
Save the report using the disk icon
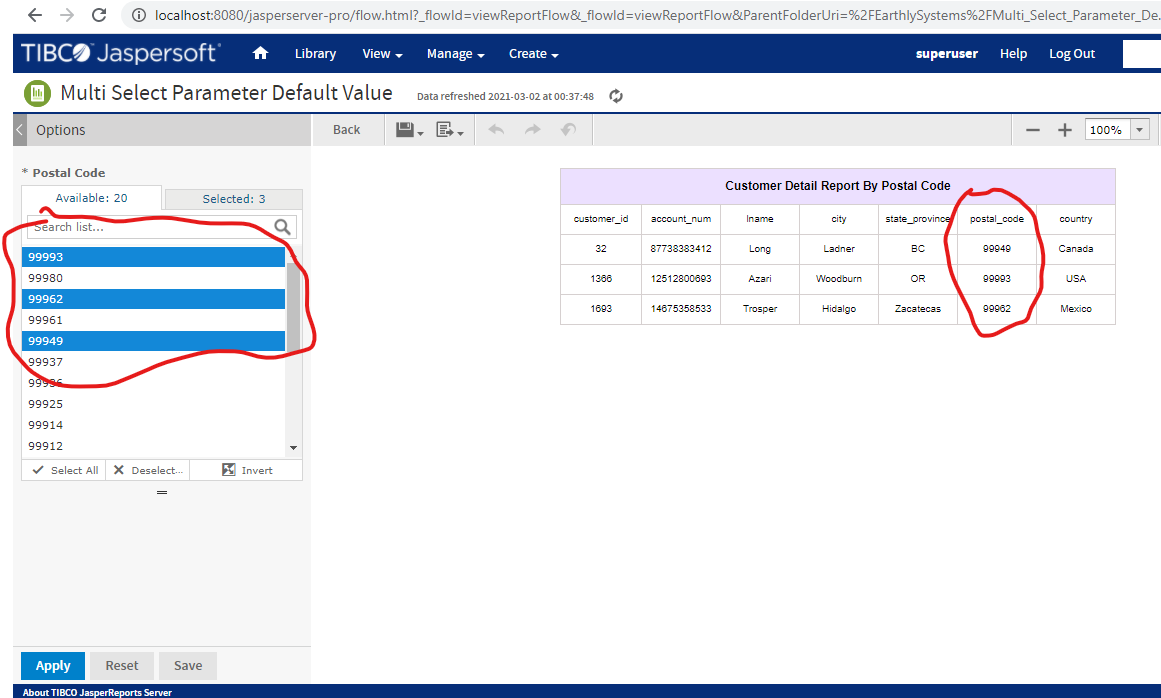[407, 129]
